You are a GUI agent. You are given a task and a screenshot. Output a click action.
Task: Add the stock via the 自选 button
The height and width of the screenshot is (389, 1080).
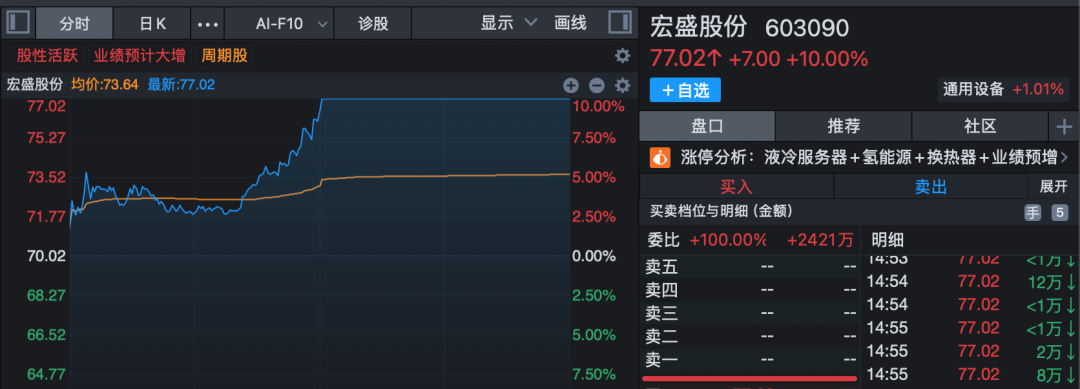click(685, 90)
